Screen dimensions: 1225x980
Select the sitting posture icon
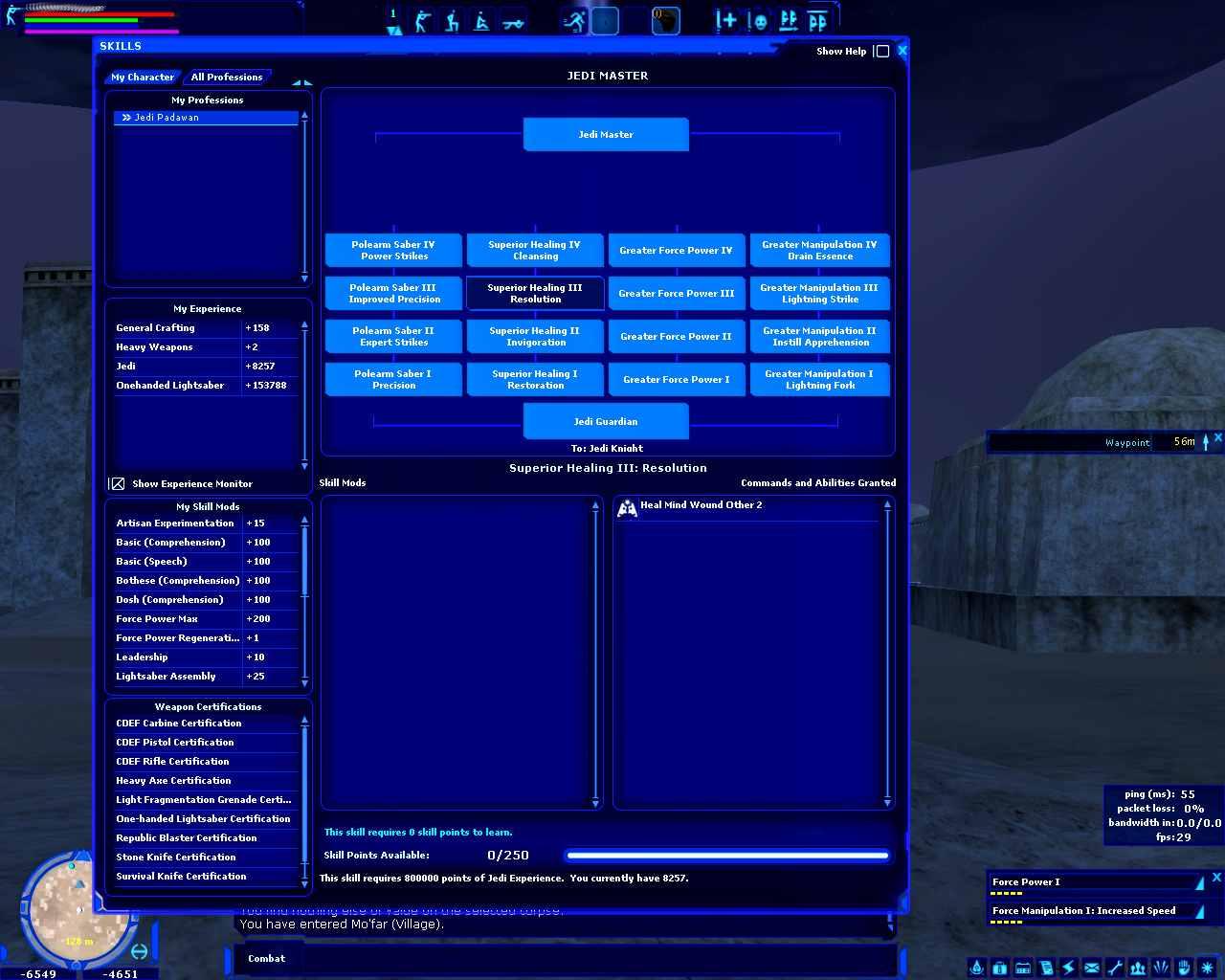click(482, 20)
